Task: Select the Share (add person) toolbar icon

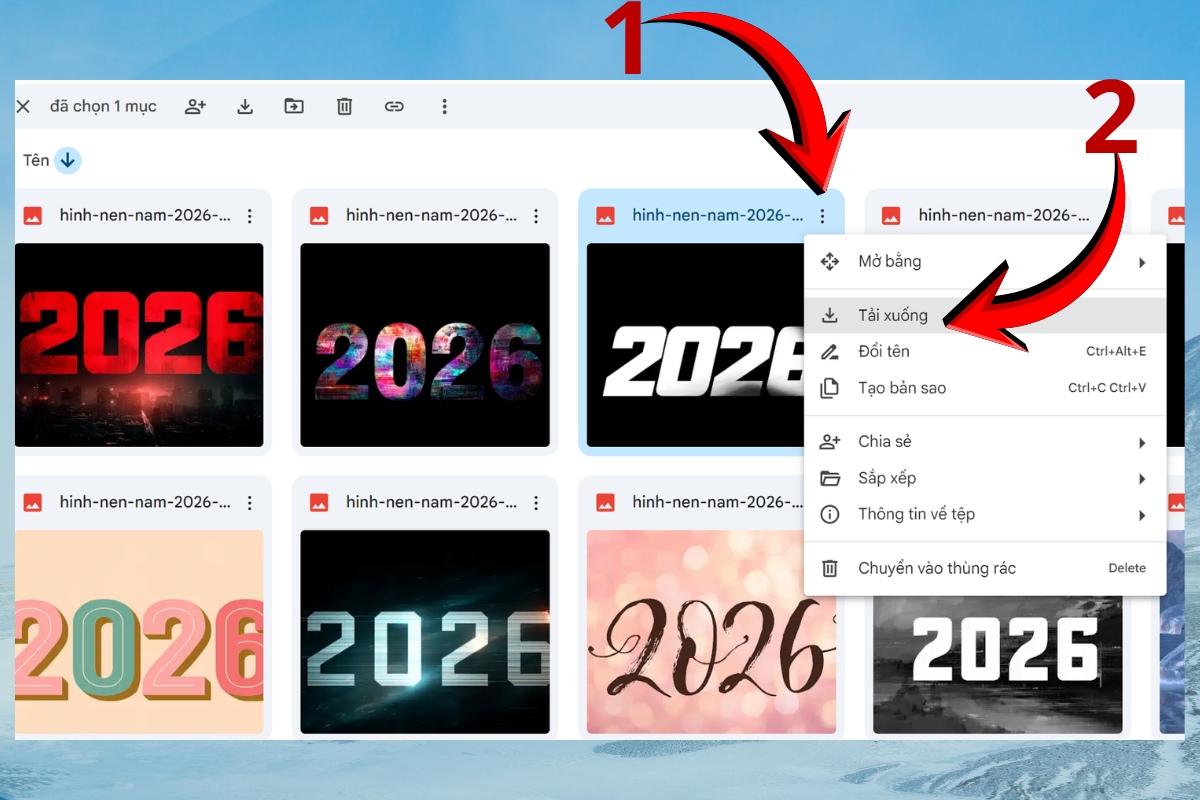Action: (196, 106)
